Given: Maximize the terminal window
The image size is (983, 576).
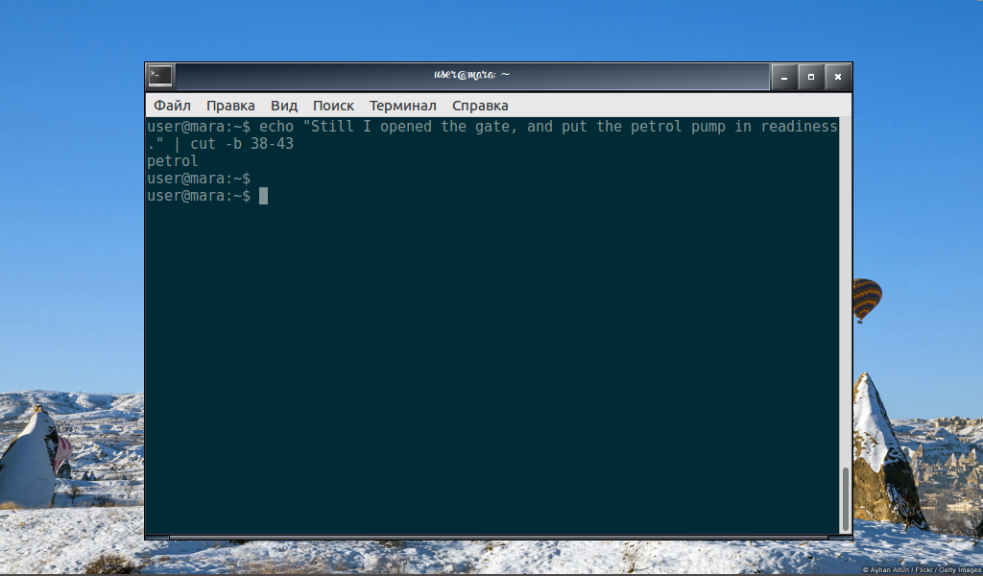Looking at the screenshot, I should point(811,77).
